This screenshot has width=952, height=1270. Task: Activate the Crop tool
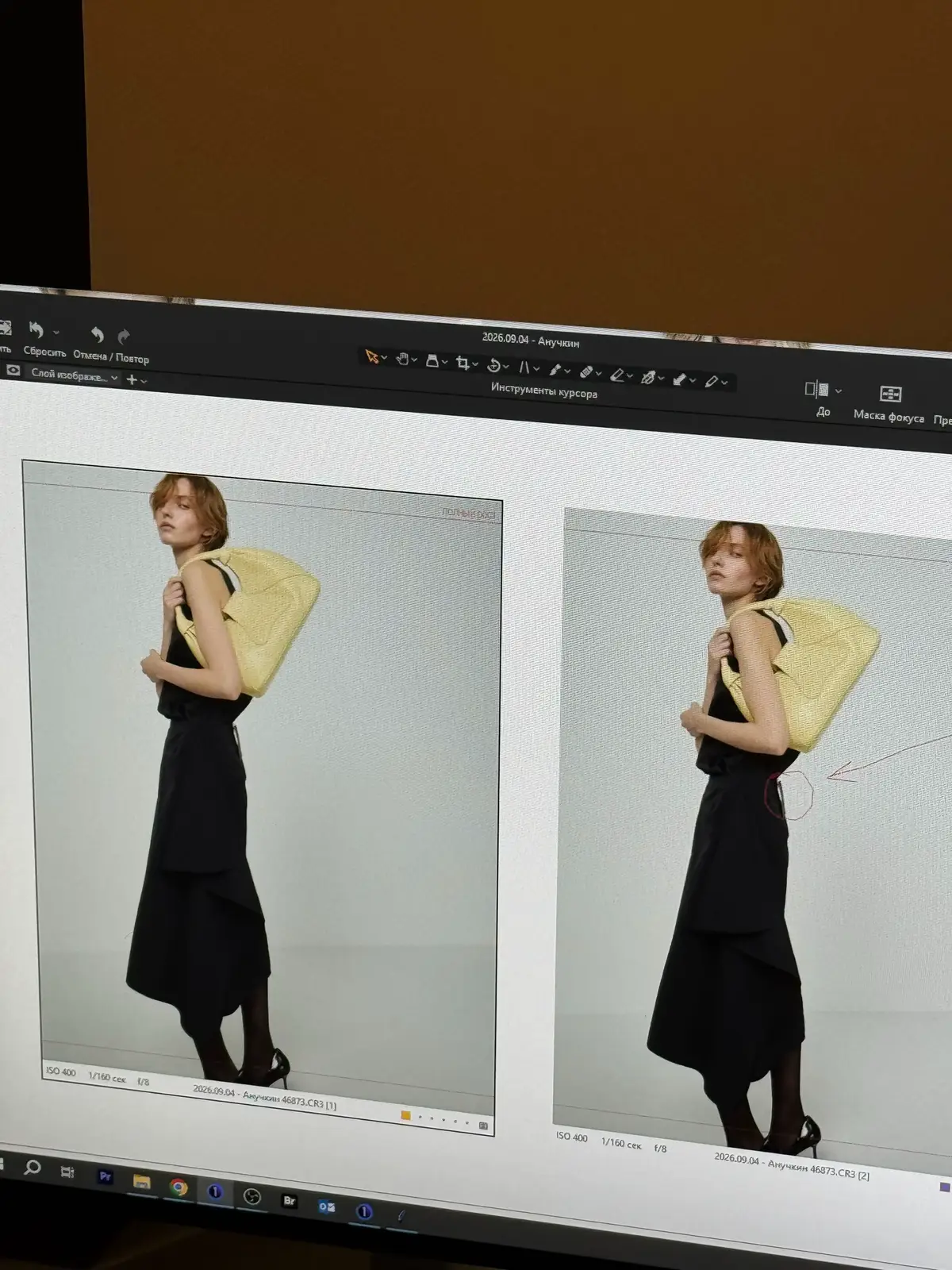pos(463,364)
